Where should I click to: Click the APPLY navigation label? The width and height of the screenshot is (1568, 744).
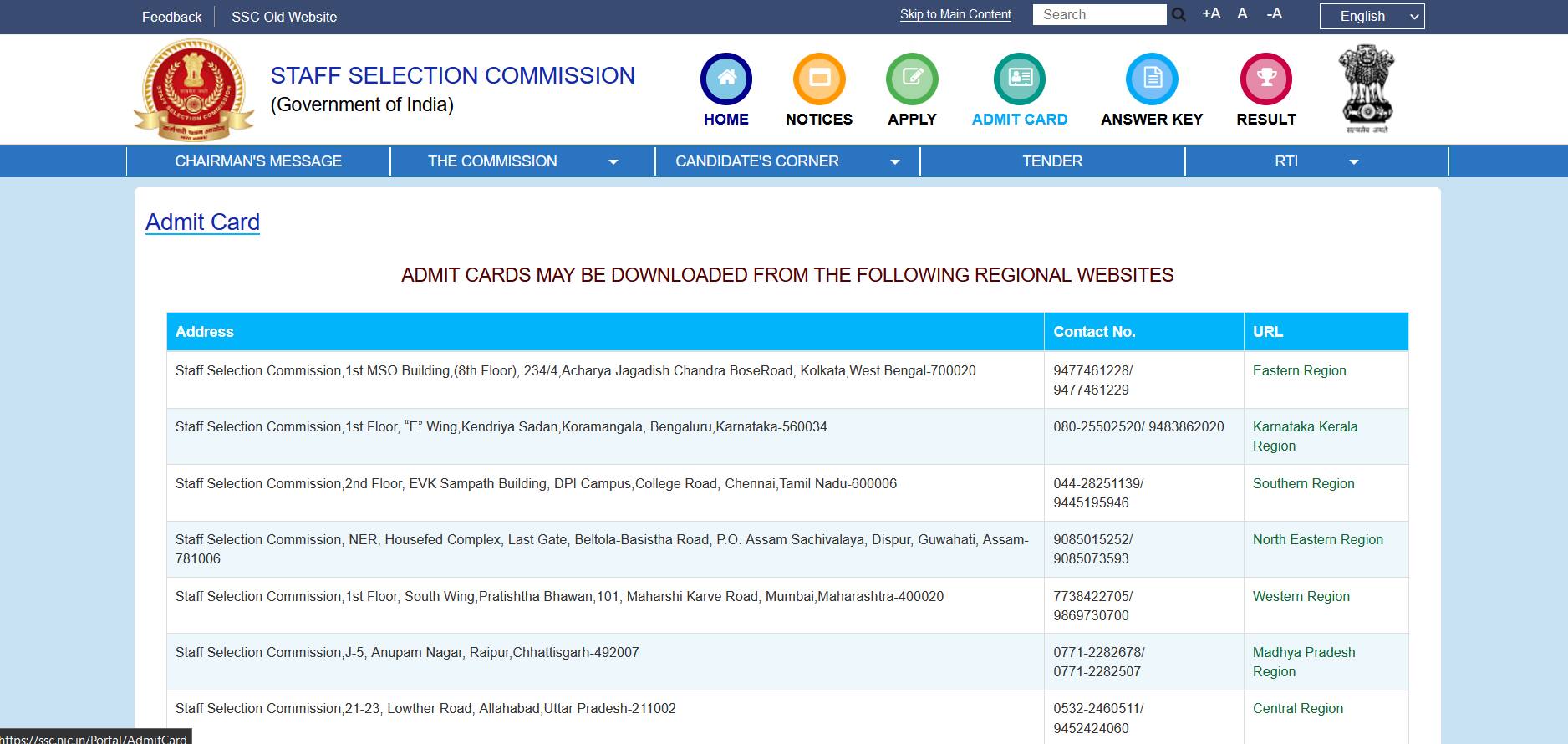(x=912, y=120)
